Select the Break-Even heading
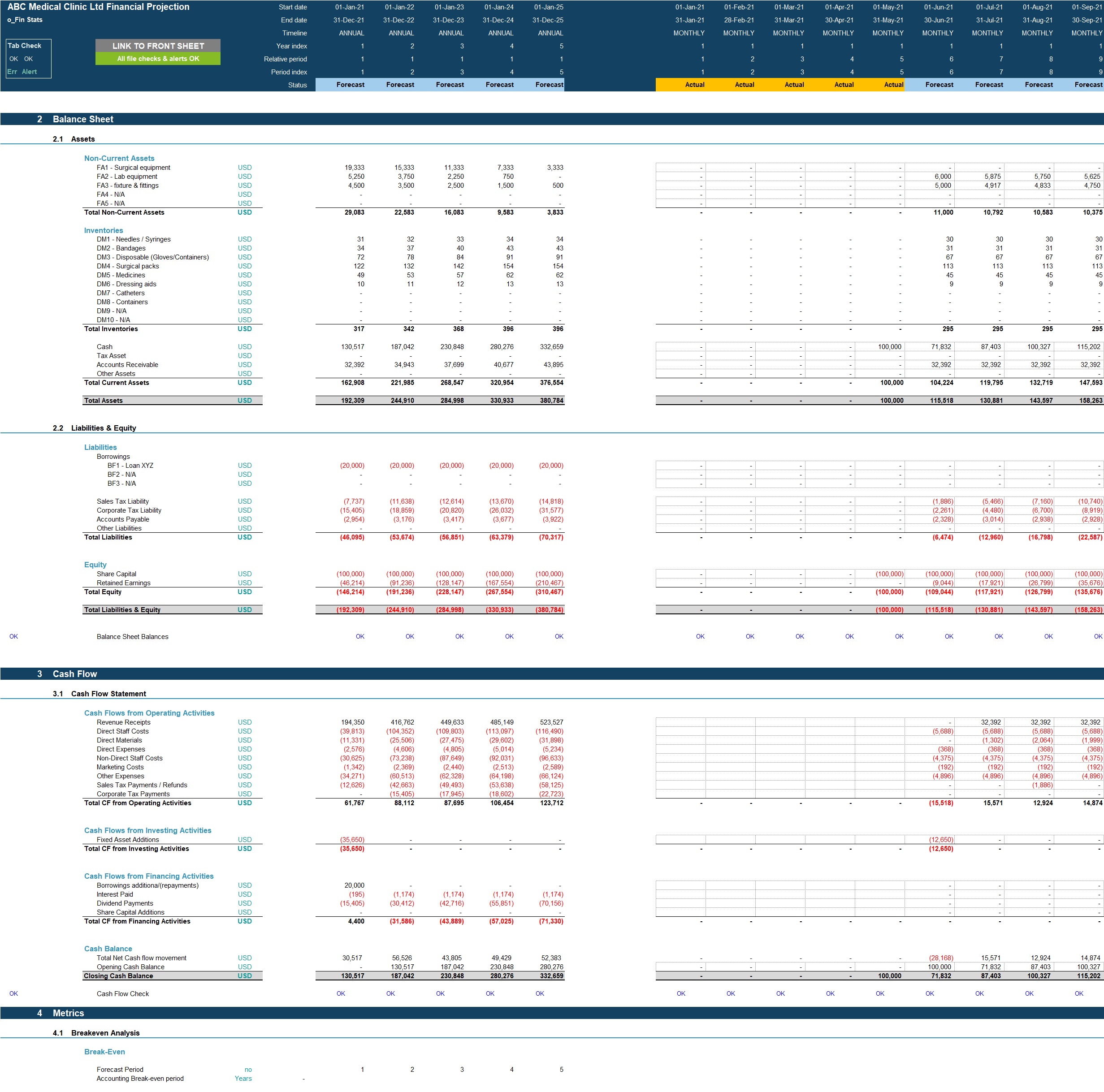 pyautogui.click(x=104, y=1052)
